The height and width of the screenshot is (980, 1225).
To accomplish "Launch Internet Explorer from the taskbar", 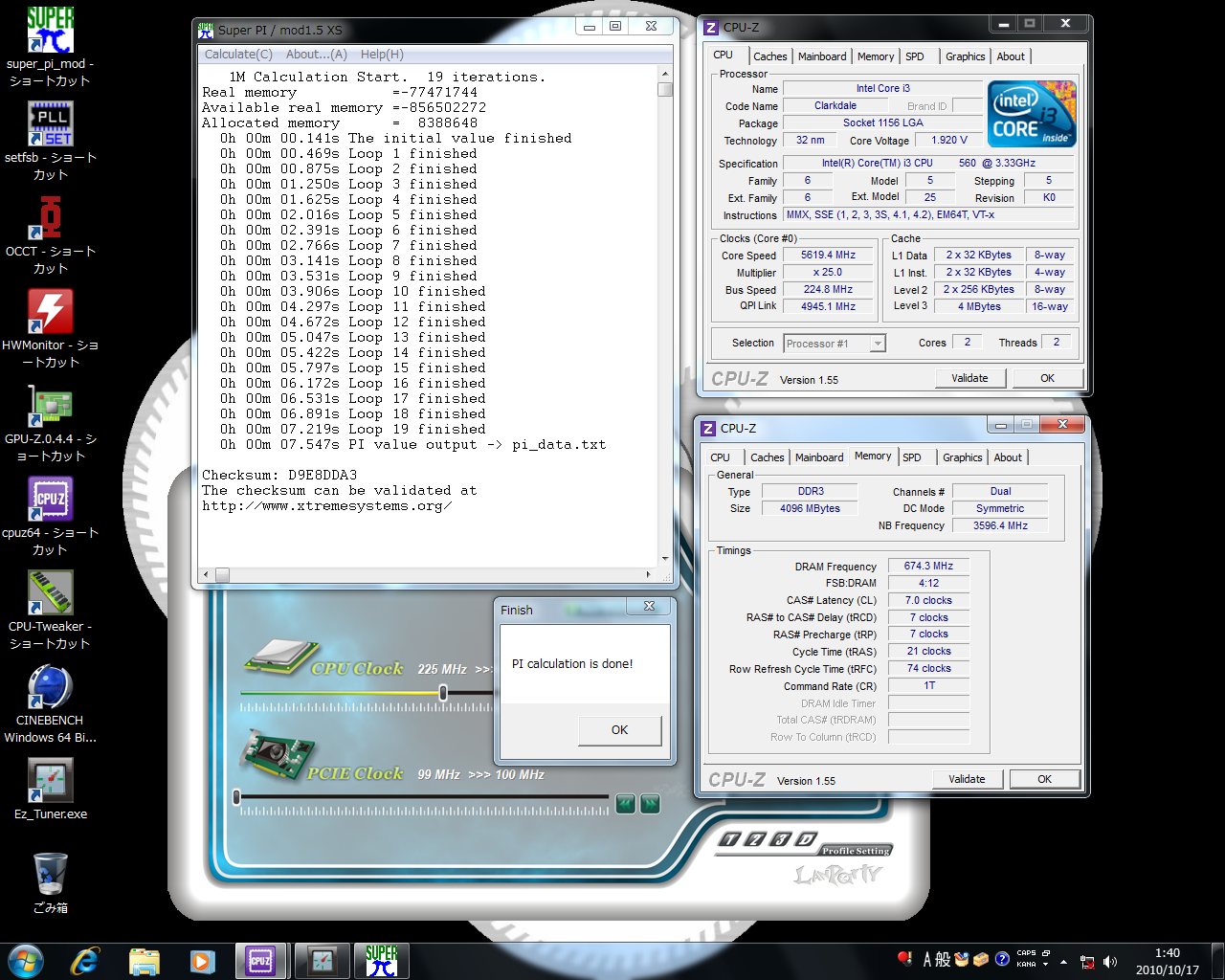I will tap(85, 961).
